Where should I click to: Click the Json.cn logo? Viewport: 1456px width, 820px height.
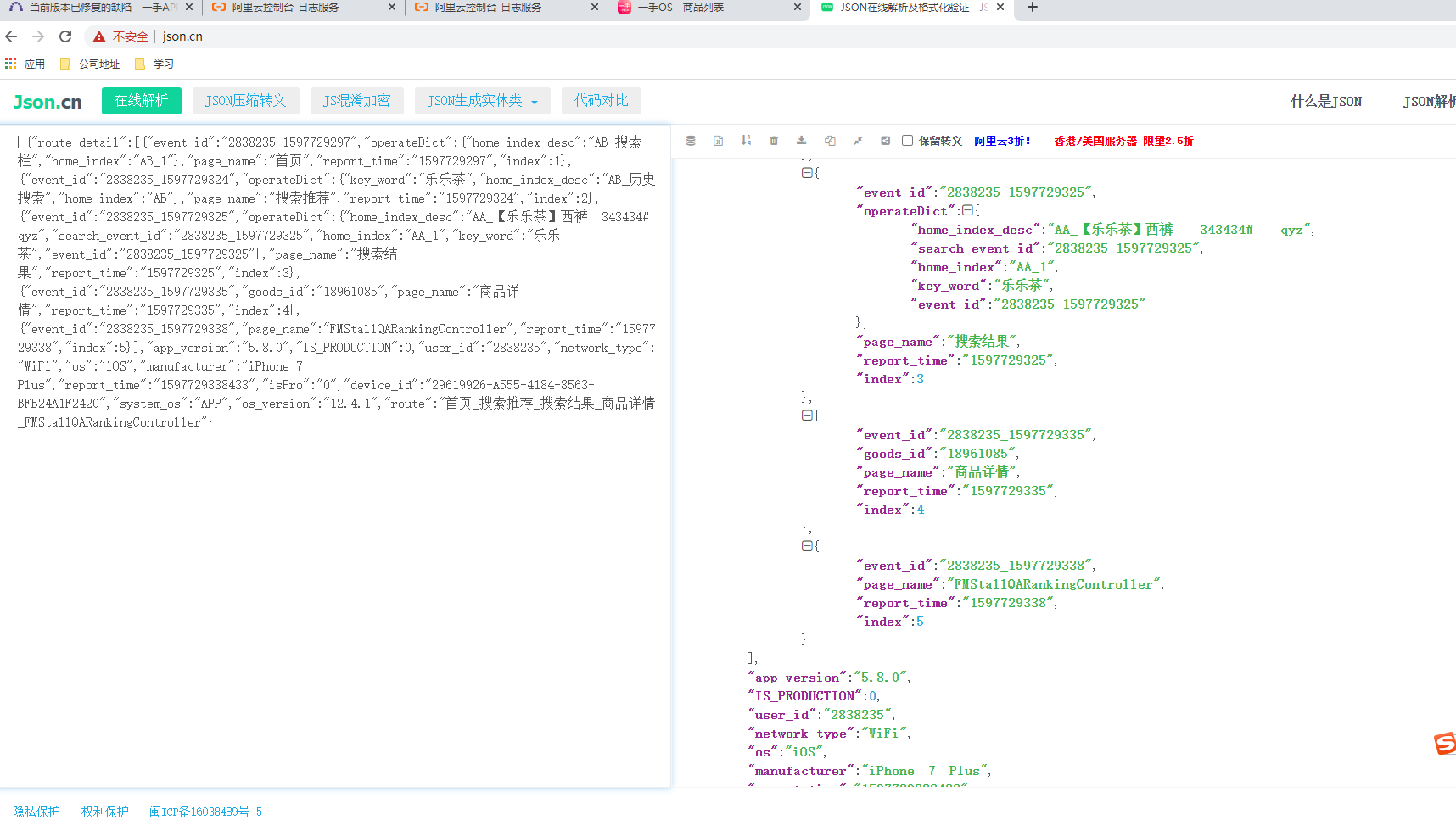click(x=48, y=102)
